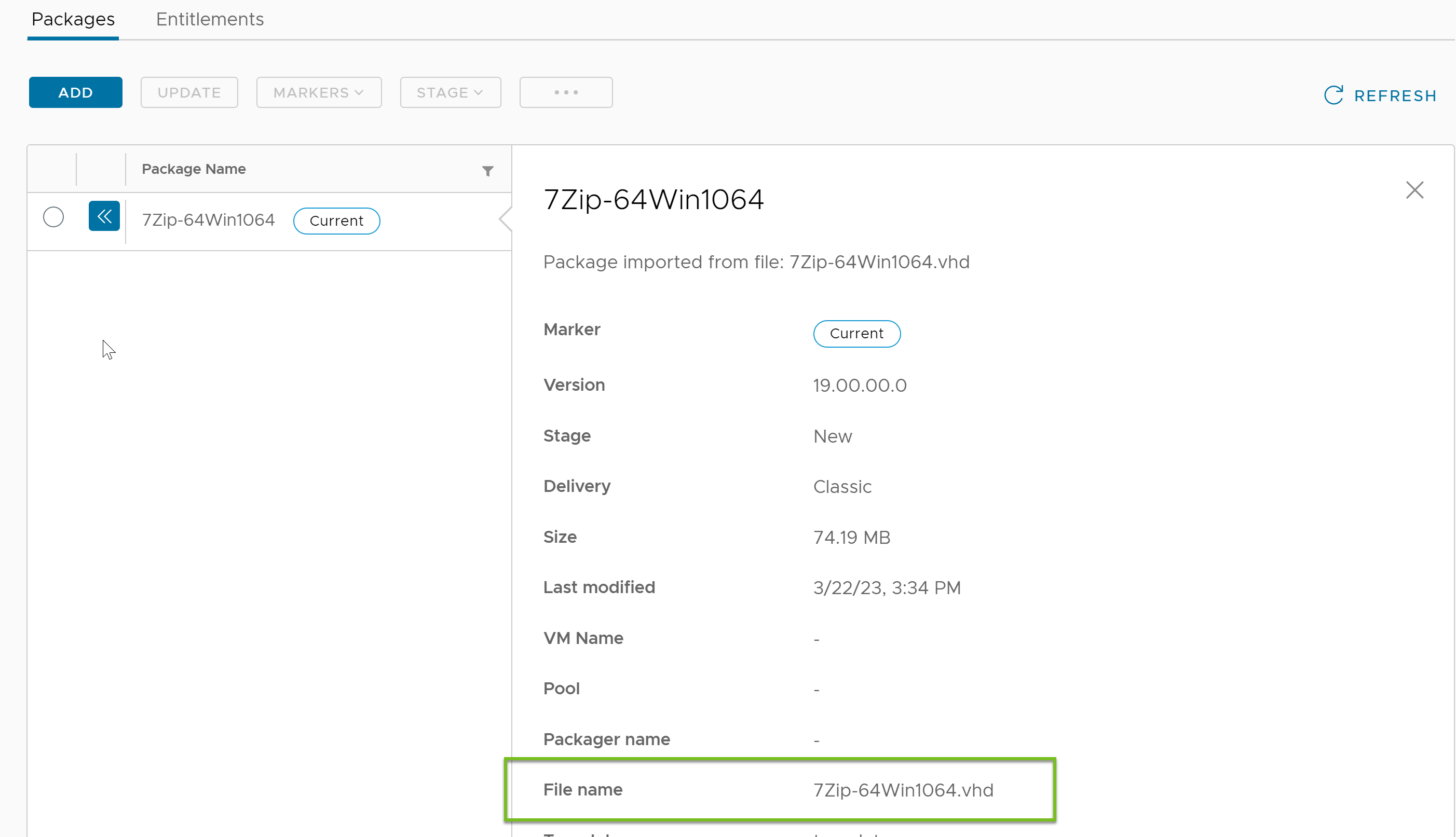The width and height of the screenshot is (1456, 837).
Task: Click the last modified date 3/22/23, 3:34 PM
Action: pyautogui.click(x=887, y=588)
